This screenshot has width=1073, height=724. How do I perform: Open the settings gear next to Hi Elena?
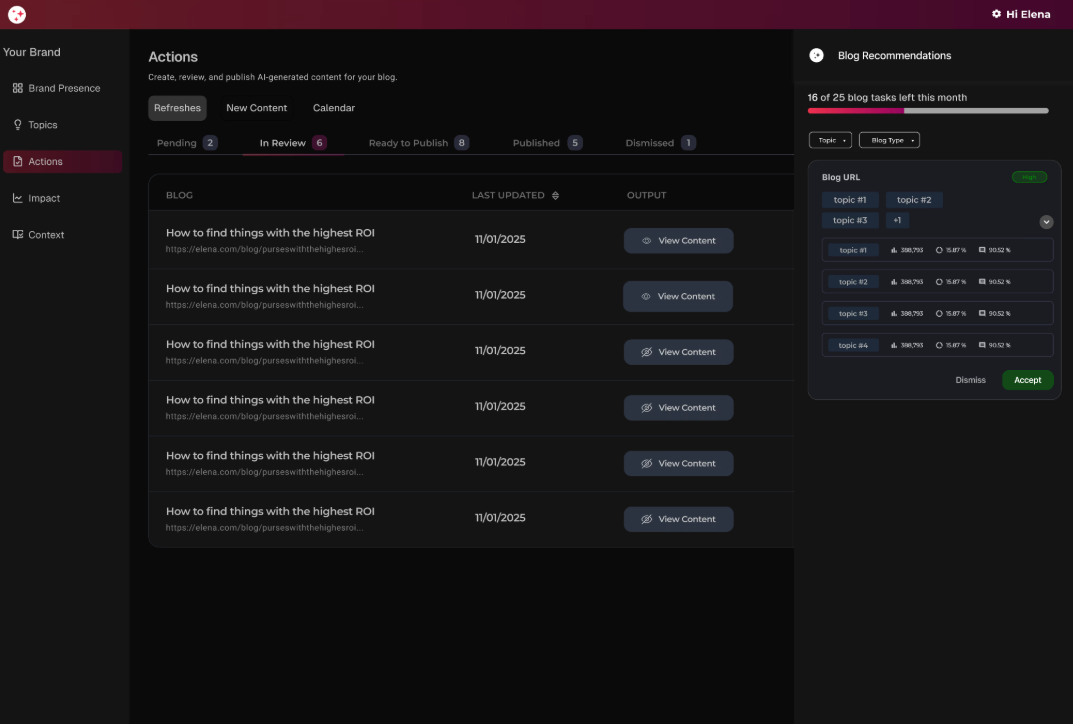click(995, 14)
